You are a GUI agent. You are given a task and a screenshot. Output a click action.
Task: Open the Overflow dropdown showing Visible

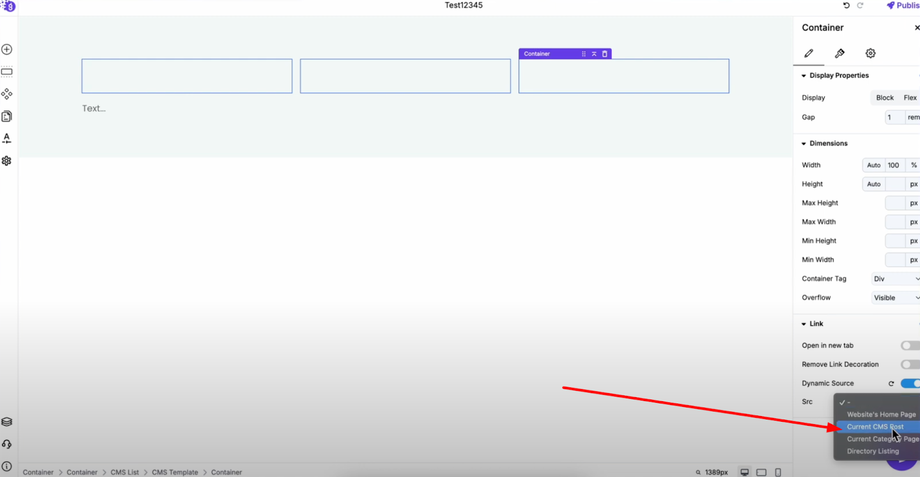coord(895,298)
